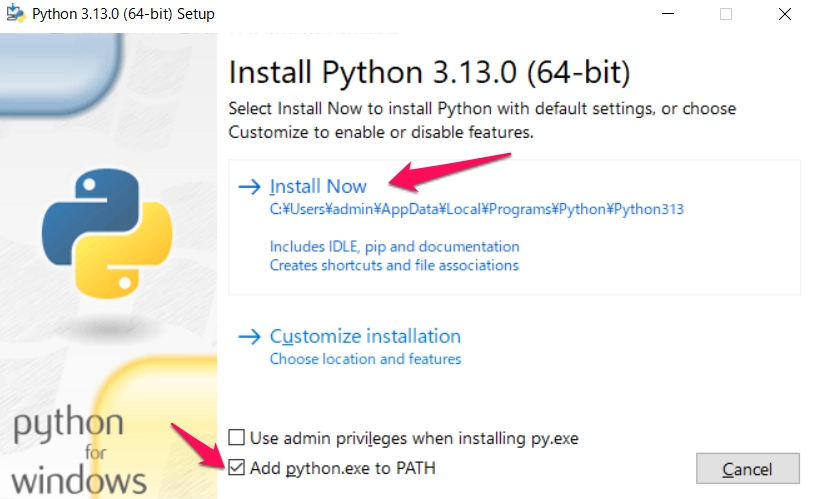The width and height of the screenshot is (813, 499).
Task: Click 'Creates shortcuts and file associations' text
Action: (394, 265)
